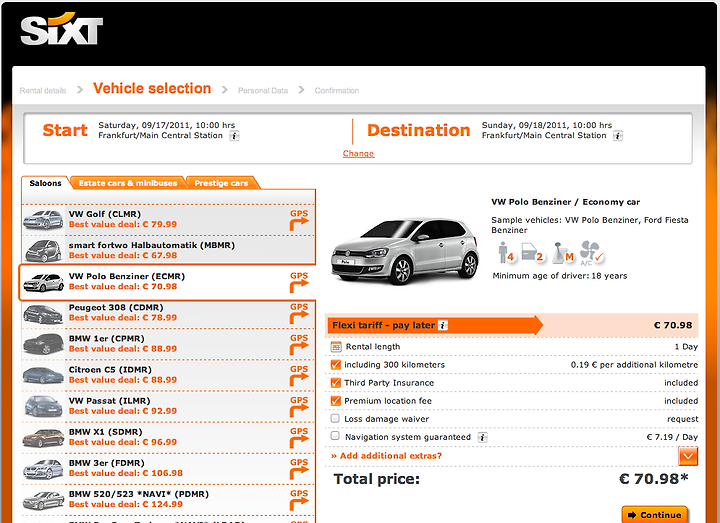Select BMW 520/523 *NAVI* (PDMR) row
This screenshot has width=720, height=523.
[x=169, y=500]
